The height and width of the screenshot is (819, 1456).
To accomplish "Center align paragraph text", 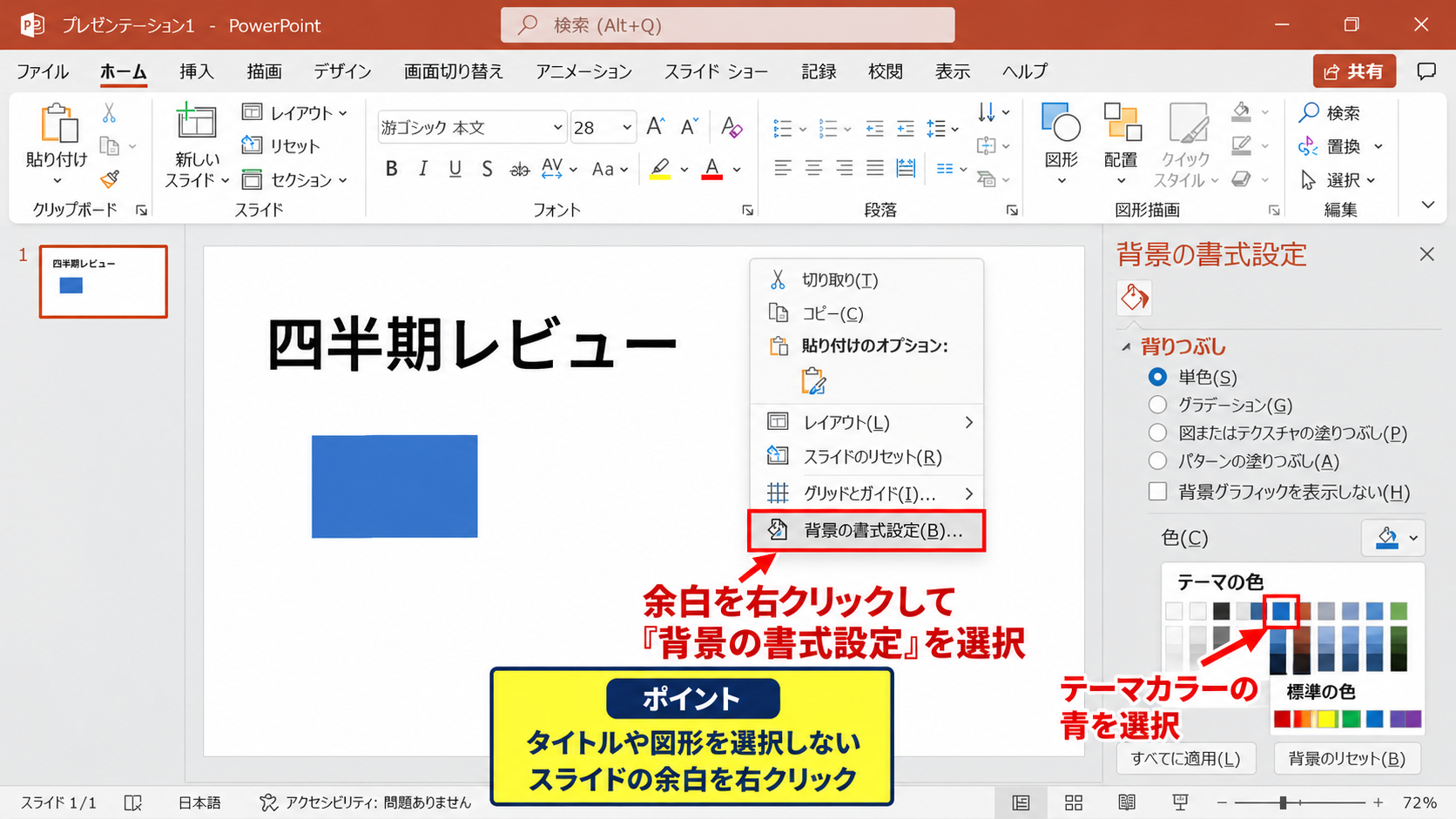I will 813,168.
